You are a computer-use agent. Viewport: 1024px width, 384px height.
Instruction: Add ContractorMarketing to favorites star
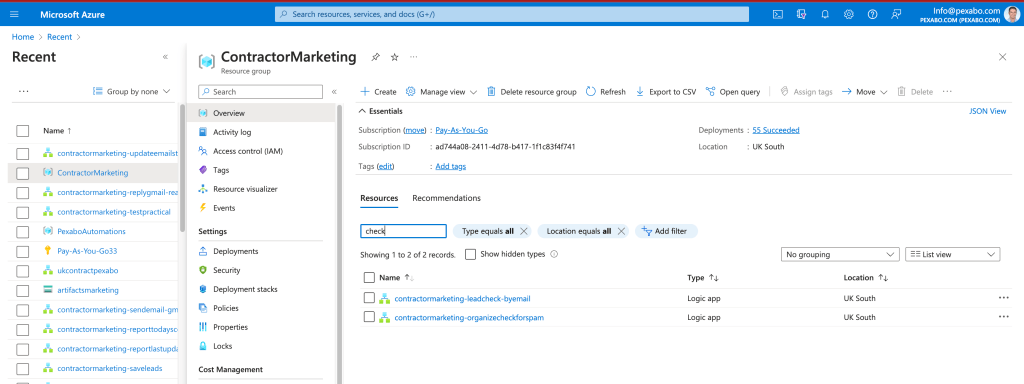pos(394,57)
